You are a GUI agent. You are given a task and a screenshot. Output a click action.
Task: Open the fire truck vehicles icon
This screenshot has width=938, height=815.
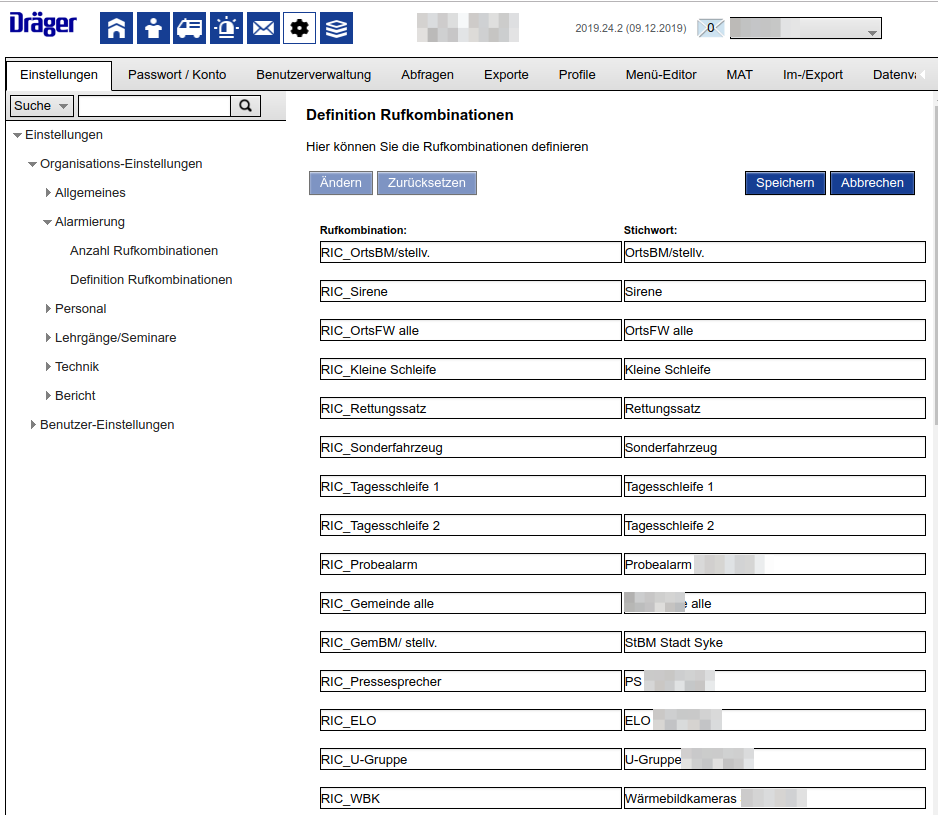point(189,28)
